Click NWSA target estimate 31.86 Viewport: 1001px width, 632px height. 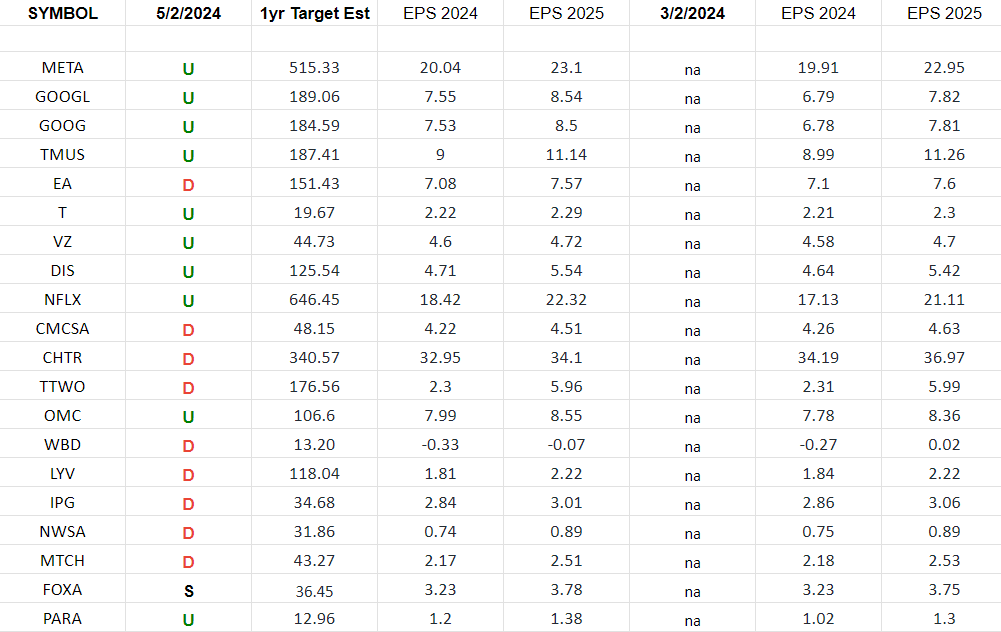(314, 532)
